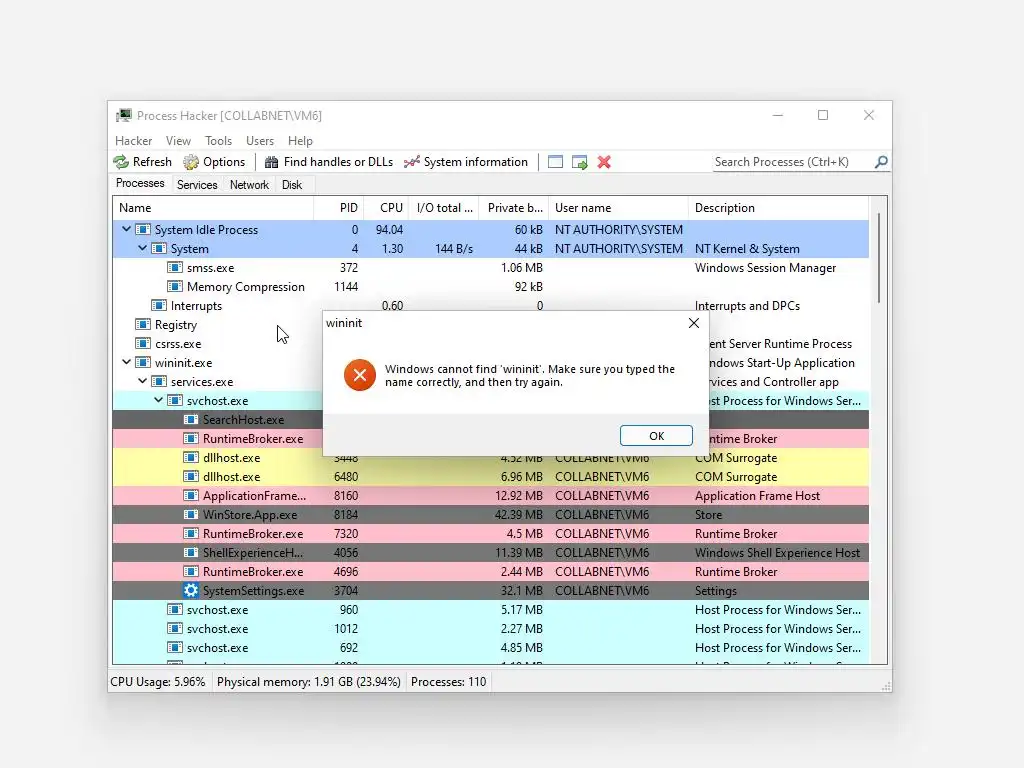This screenshot has height=768, width=1024.
Task: Click the Windows Session Manager description
Action: [765, 268]
